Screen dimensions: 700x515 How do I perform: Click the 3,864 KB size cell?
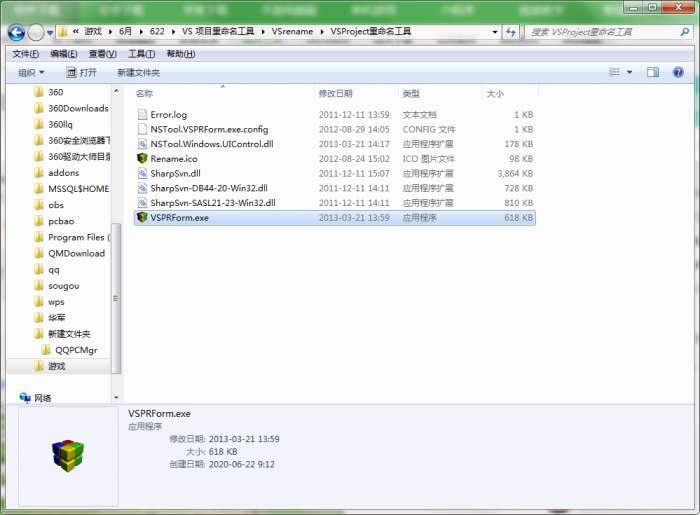515,173
